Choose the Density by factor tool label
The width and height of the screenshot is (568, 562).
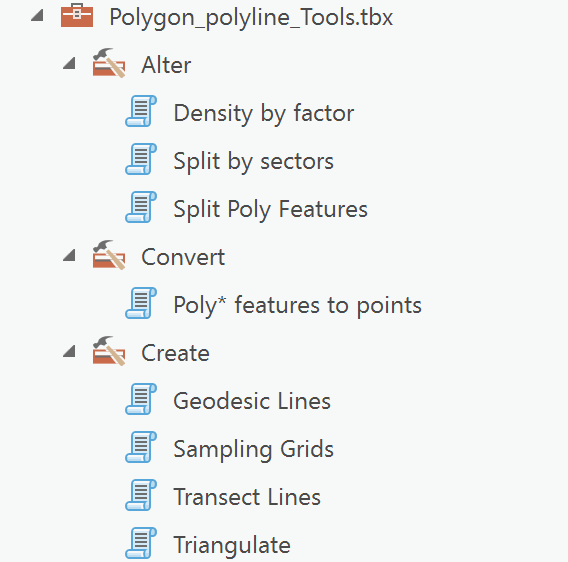[264, 114]
